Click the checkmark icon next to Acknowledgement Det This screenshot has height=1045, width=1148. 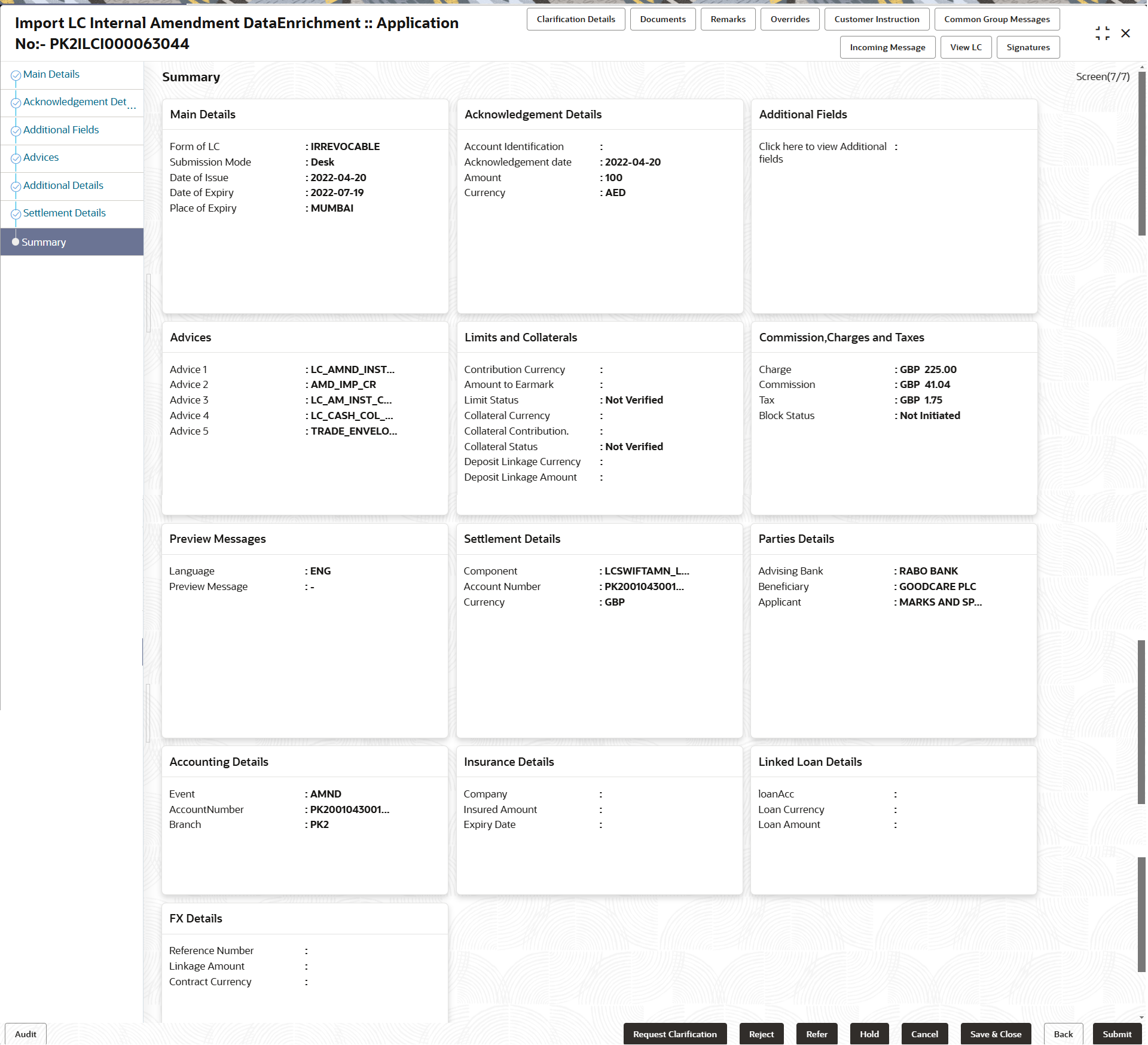[16, 102]
